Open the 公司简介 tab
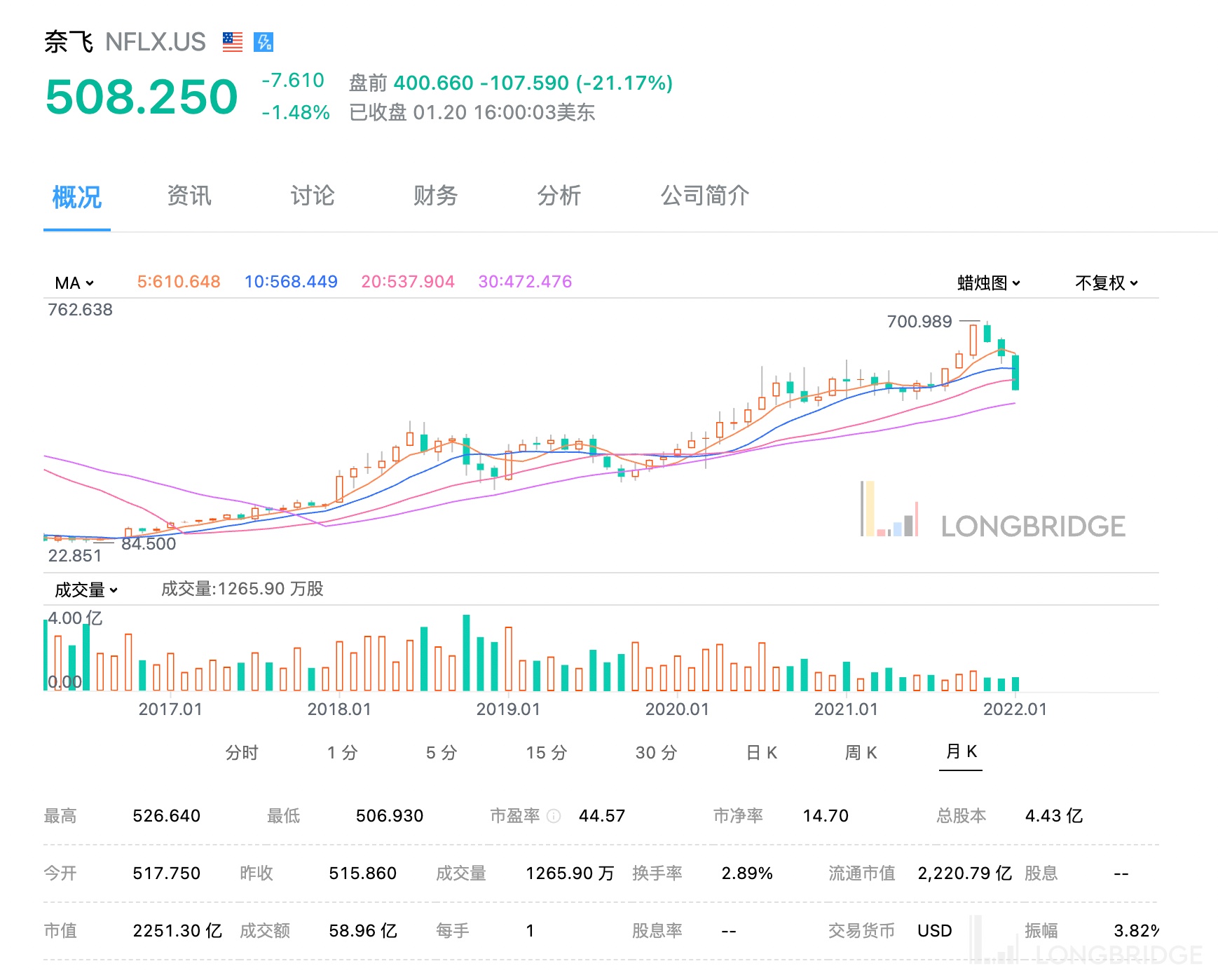Screen dimensions: 1218x980 pyautogui.click(x=705, y=196)
